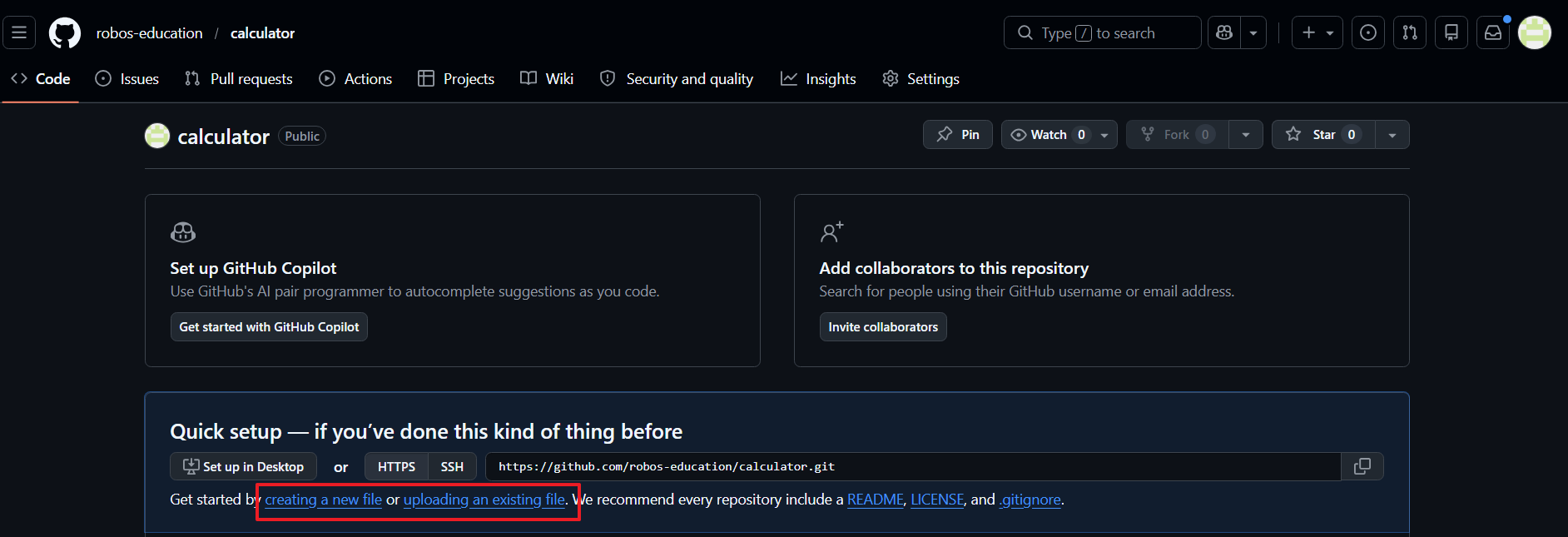This screenshot has height=537, width=1568.
Task: Click the Set up GitHub Copilot heading
Action: pyautogui.click(x=253, y=268)
